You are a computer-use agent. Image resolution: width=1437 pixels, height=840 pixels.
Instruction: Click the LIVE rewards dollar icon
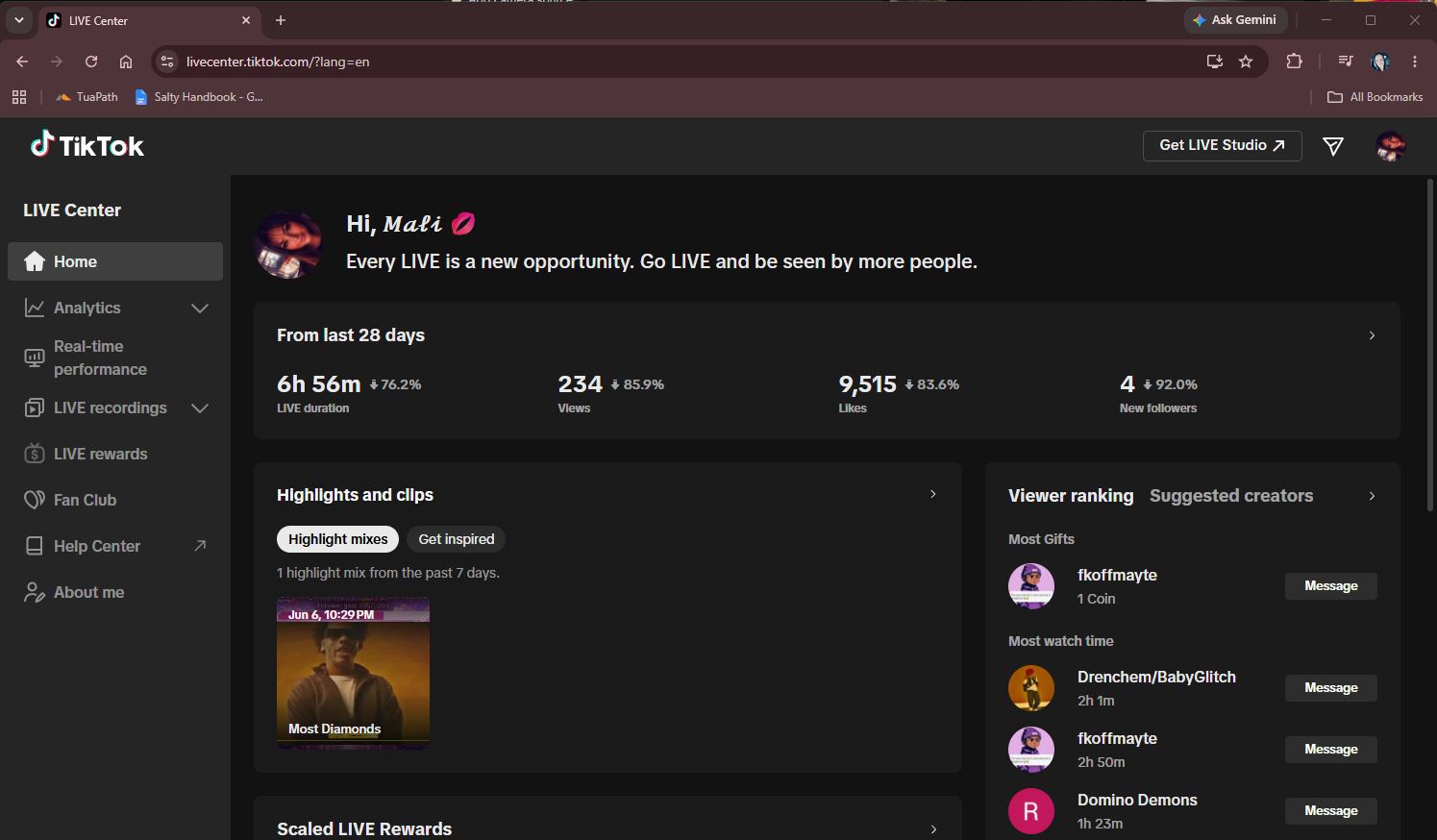point(35,454)
